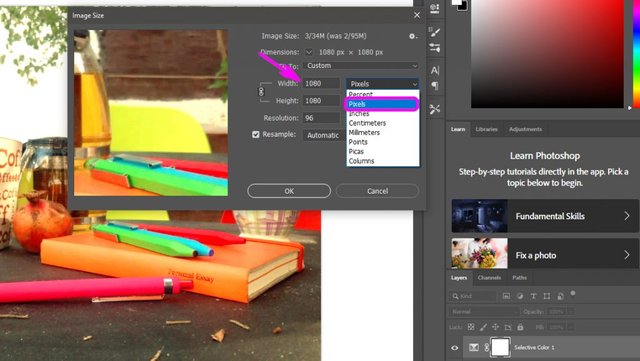The height and width of the screenshot is (361, 640).
Task: Choose Centimeters from the unit list
Action: point(383,123)
